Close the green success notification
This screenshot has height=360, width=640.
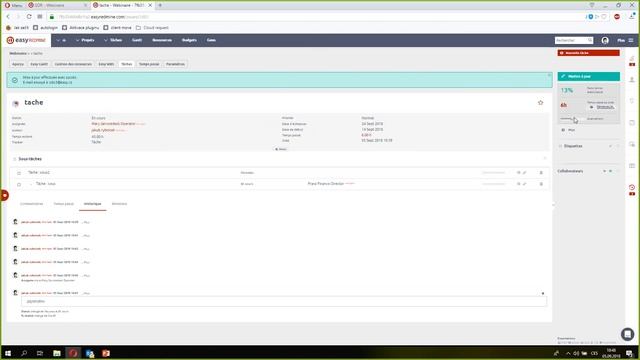(549, 75)
